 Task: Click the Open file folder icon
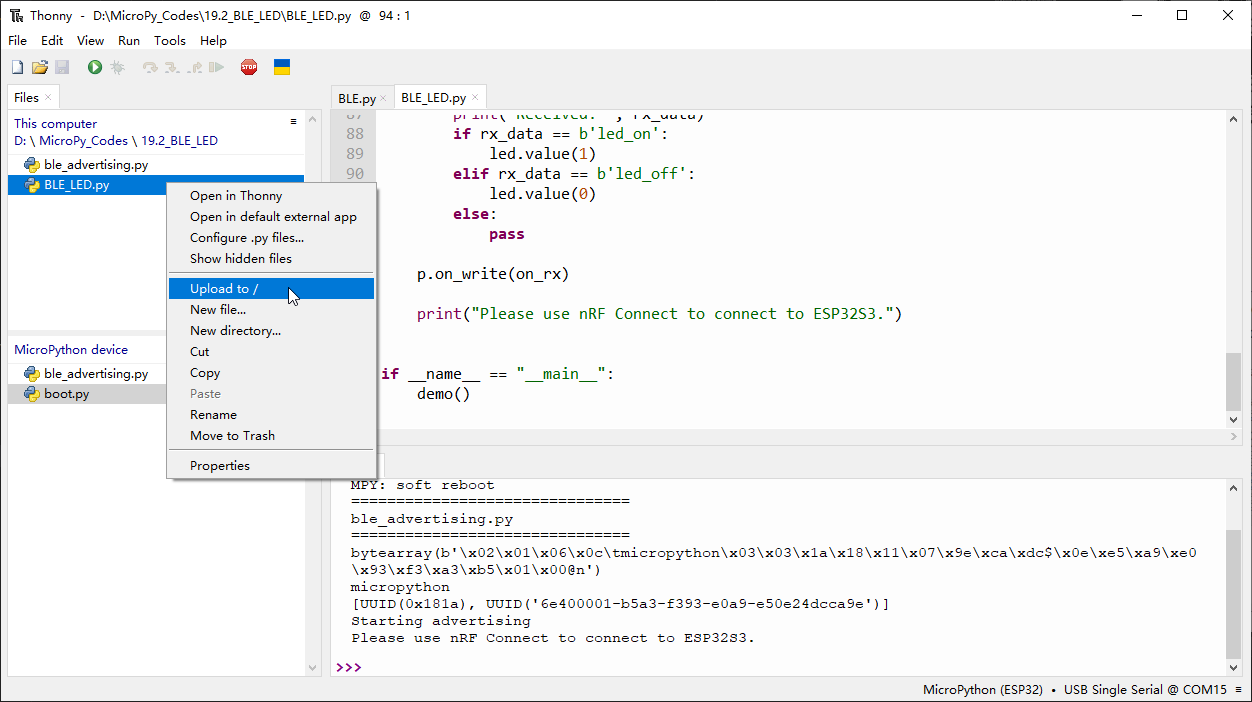coord(40,67)
